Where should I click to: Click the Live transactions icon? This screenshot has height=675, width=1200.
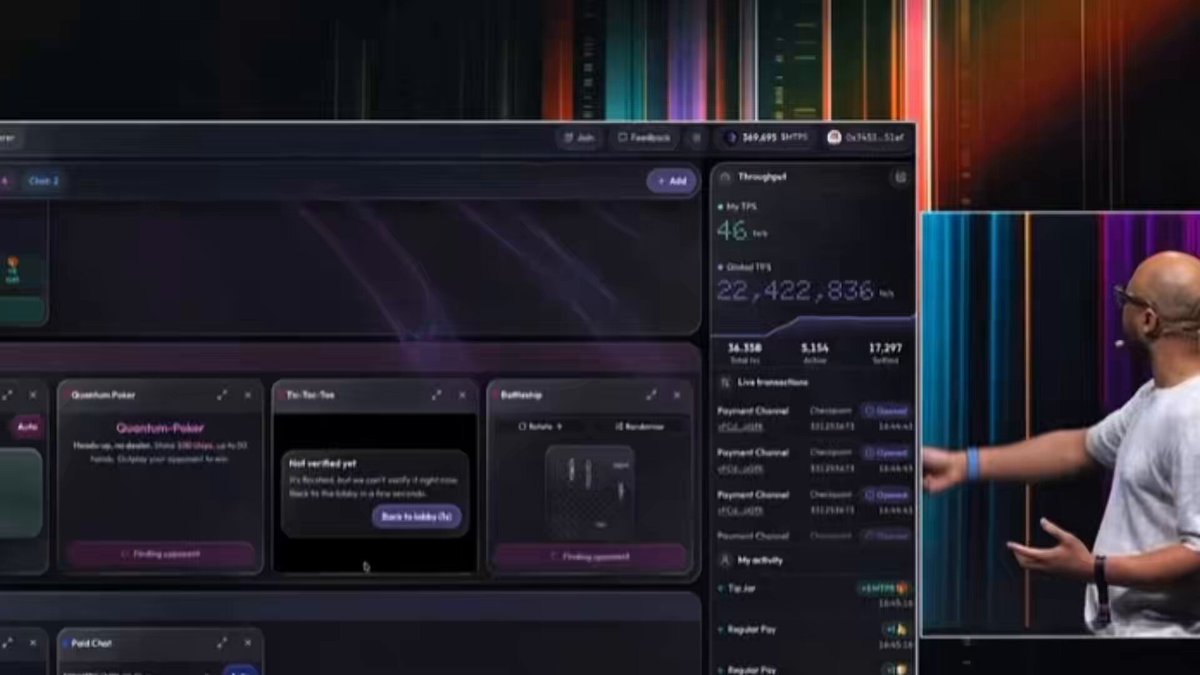[x=725, y=382]
